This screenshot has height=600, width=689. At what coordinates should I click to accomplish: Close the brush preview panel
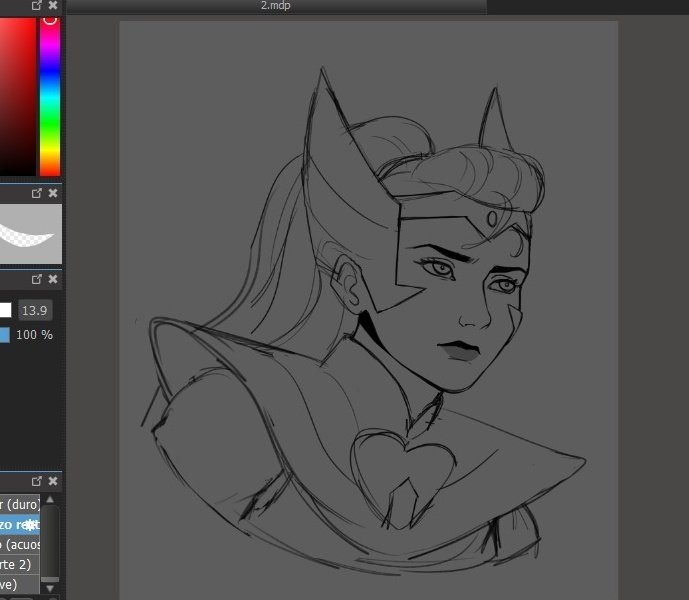point(53,193)
